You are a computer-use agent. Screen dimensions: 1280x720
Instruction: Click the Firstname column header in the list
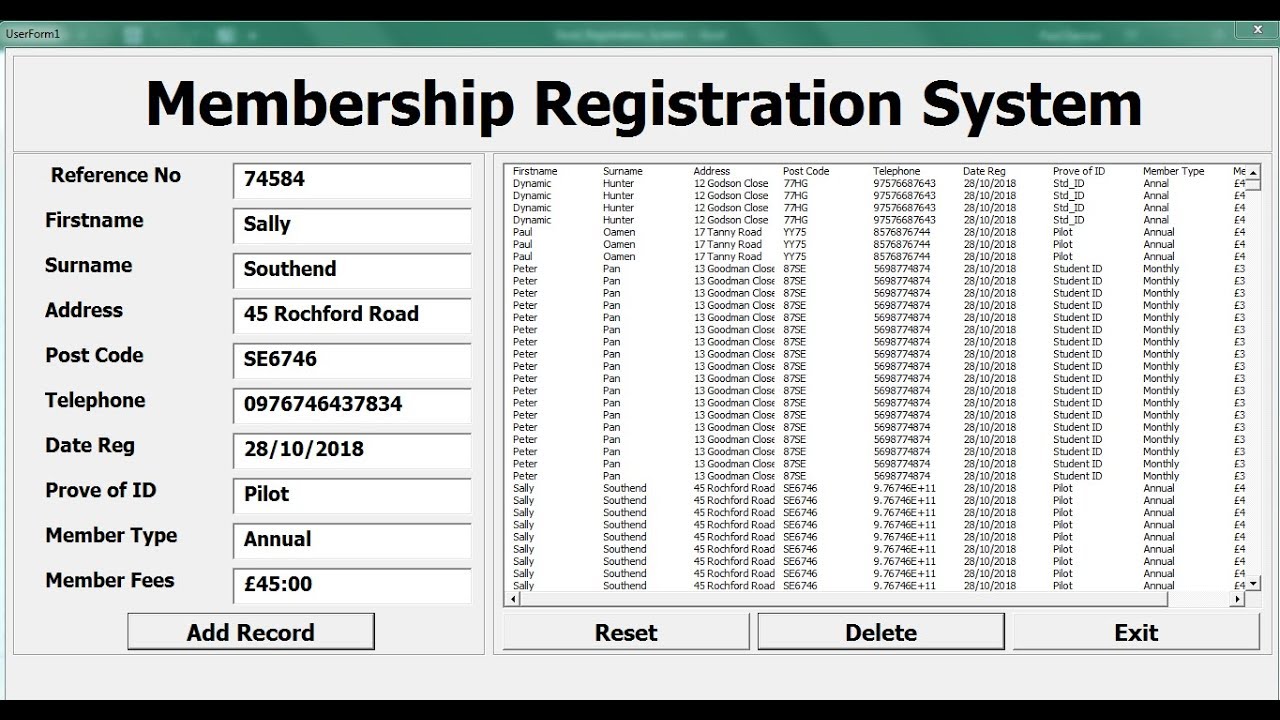(x=535, y=171)
